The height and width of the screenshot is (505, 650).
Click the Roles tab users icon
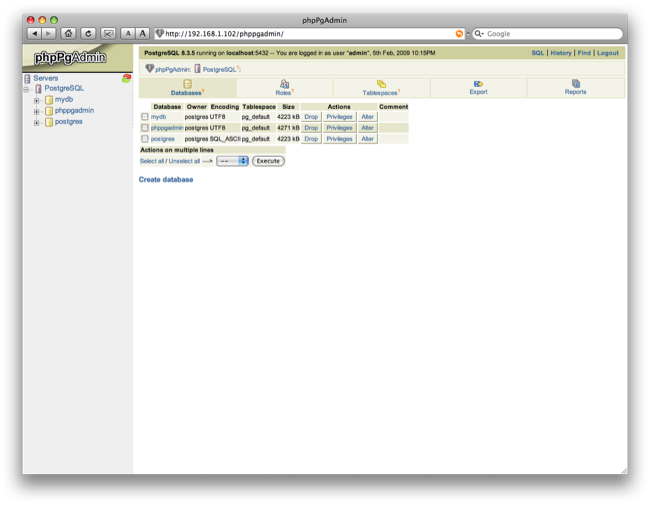(x=284, y=84)
